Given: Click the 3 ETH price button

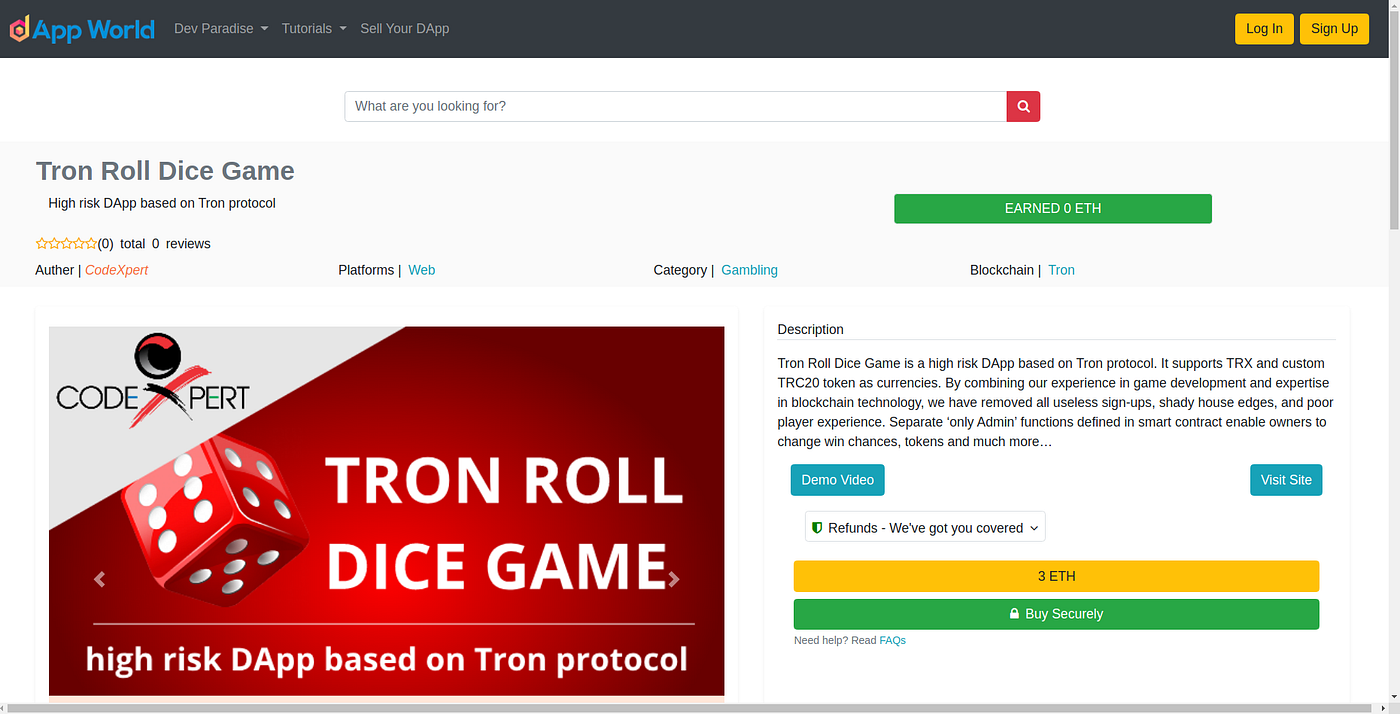Looking at the screenshot, I should 1056,576.
